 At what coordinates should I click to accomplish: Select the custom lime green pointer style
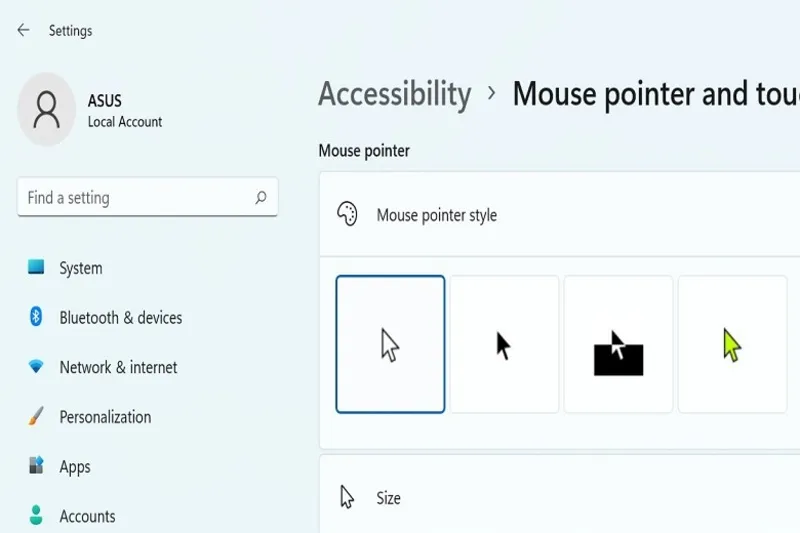tap(733, 344)
